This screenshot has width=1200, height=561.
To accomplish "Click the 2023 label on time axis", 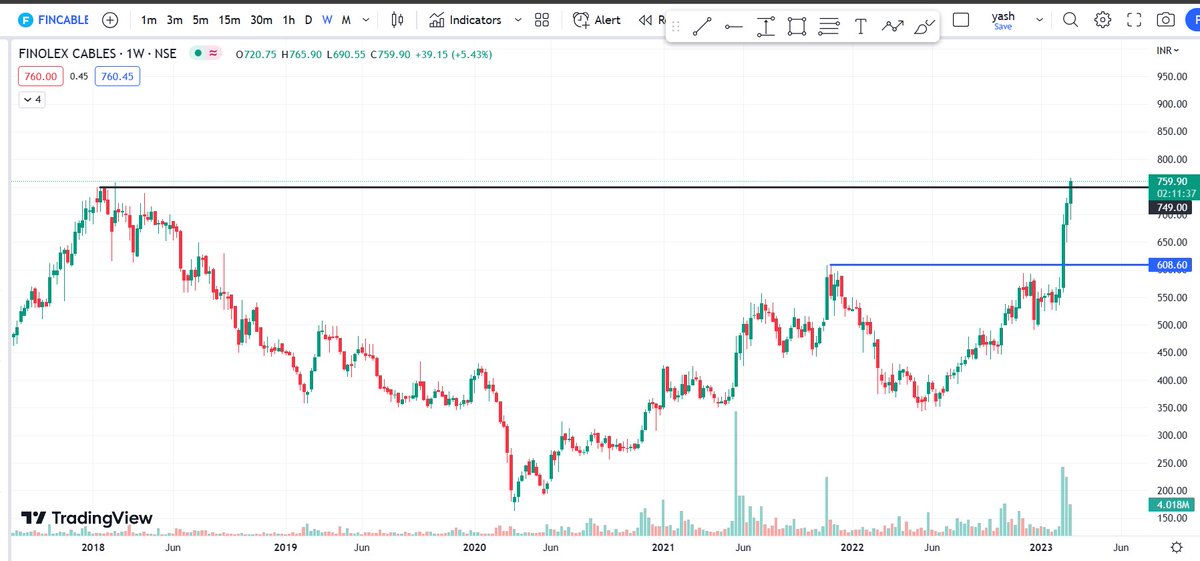I will [x=1042, y=548].
